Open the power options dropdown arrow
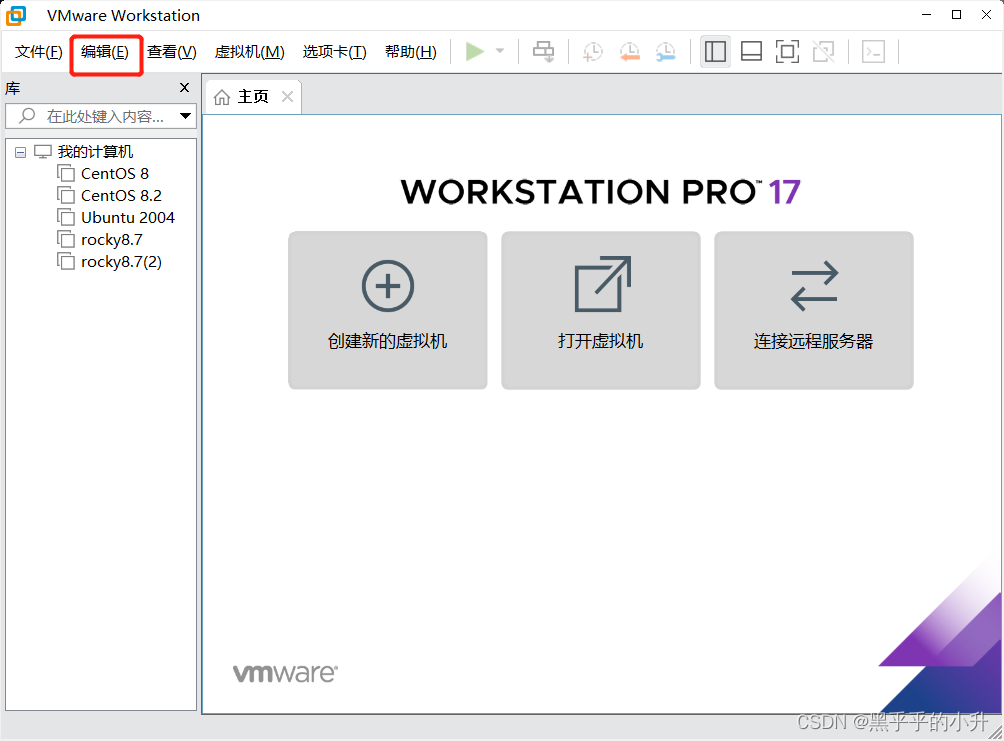 [x=500, y=51]
